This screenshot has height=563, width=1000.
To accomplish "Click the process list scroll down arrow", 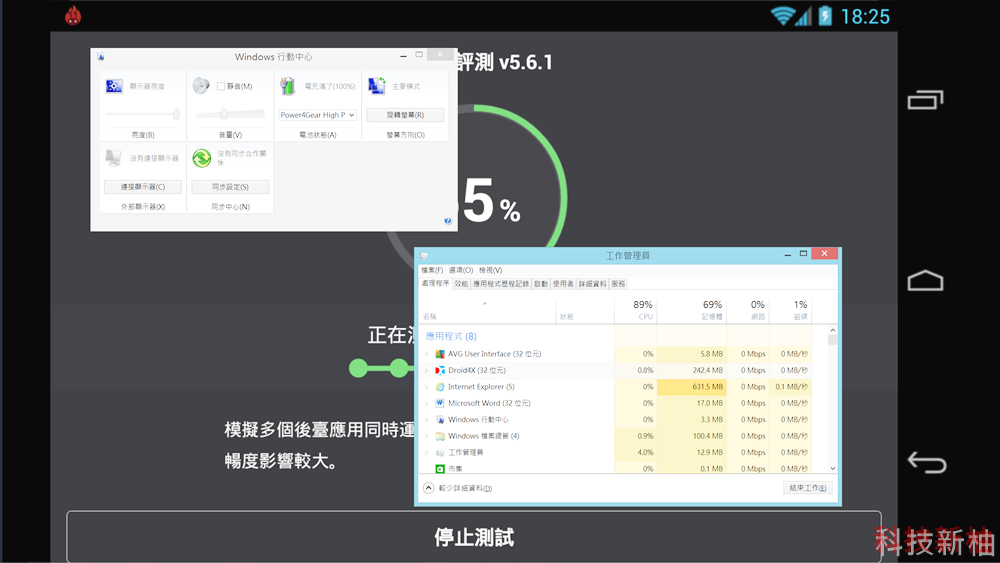I will 832,468.
